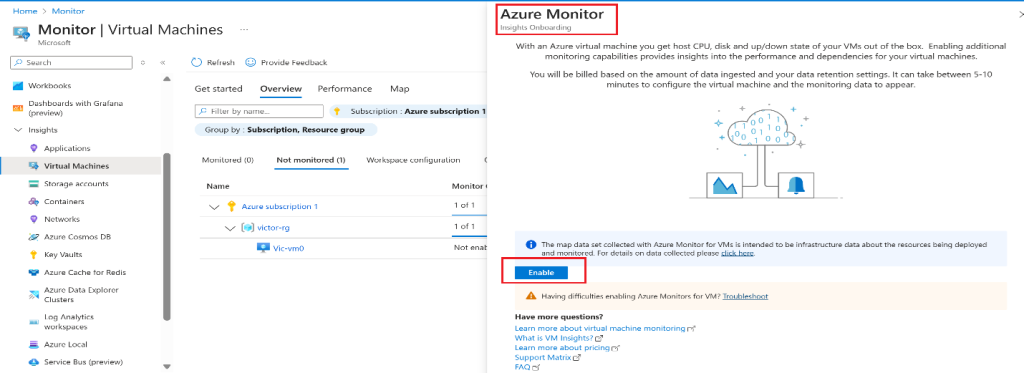Click the Troubleshoot link
Viewport: 1024px width, 373px height.
coord(745,296)
